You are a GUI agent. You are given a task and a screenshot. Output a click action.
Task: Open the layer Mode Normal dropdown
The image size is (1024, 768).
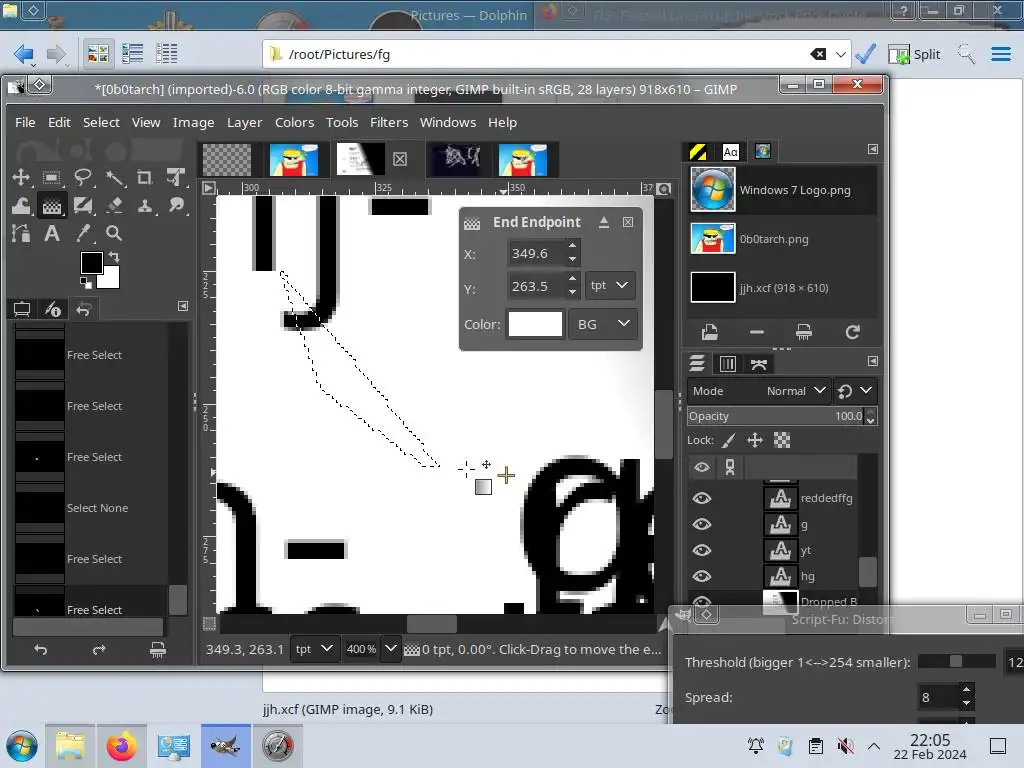pos(760,391)
